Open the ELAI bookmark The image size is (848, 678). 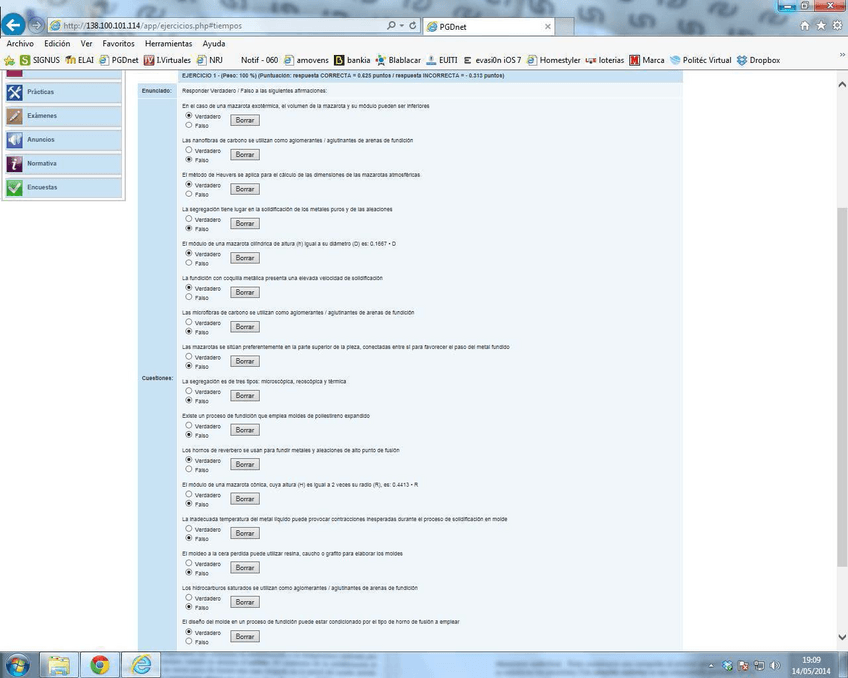tap(79, 60)
